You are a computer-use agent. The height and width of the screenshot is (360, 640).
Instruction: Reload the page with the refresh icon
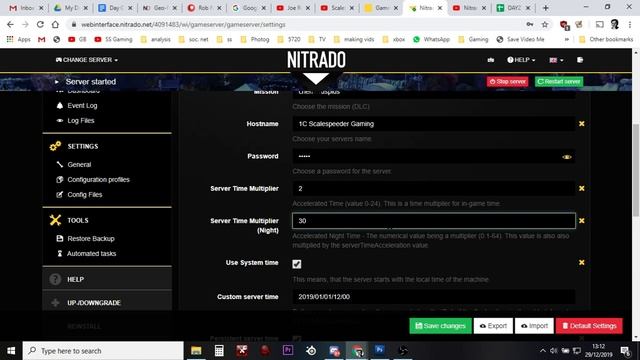click(40, 24)
